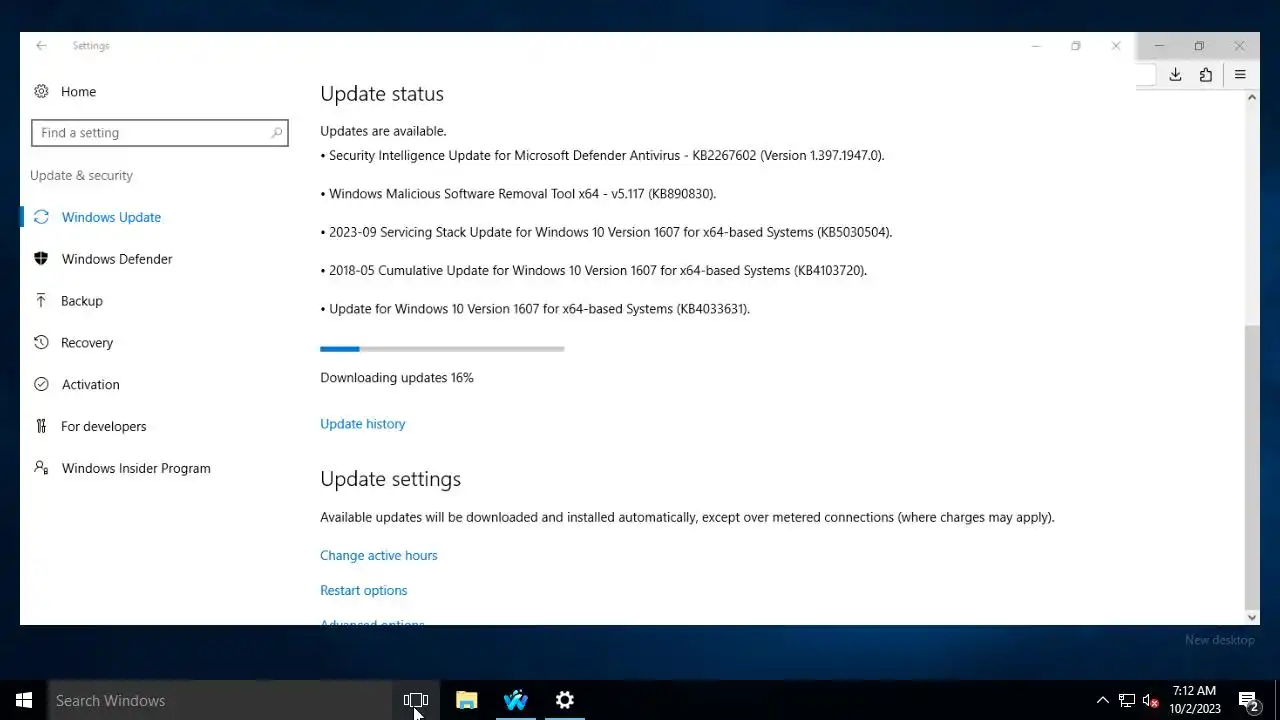This screenshot has width=1280, height=720.
Task: Open the Windows Update section
Action: coord(111,217)
